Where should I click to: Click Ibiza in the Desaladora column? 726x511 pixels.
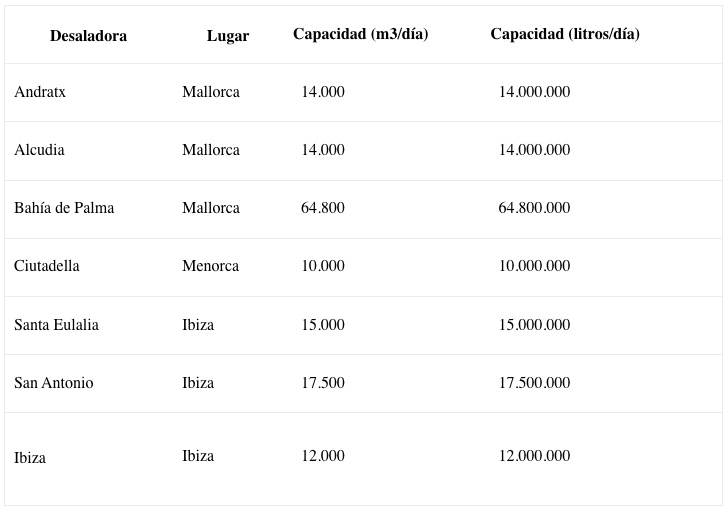[x=30, y=458]
